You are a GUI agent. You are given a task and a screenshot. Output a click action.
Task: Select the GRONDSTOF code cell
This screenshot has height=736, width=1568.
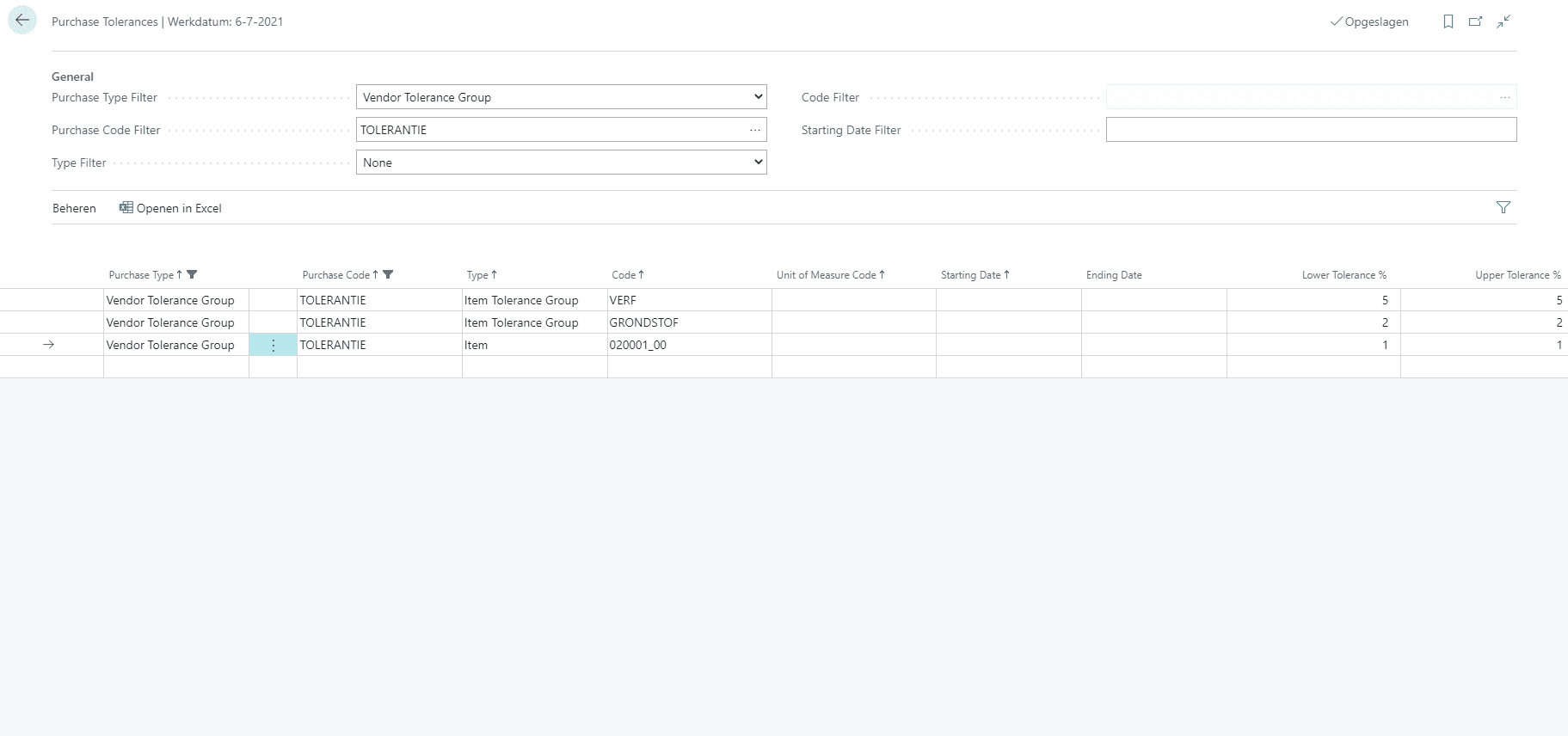pos(688,322)
